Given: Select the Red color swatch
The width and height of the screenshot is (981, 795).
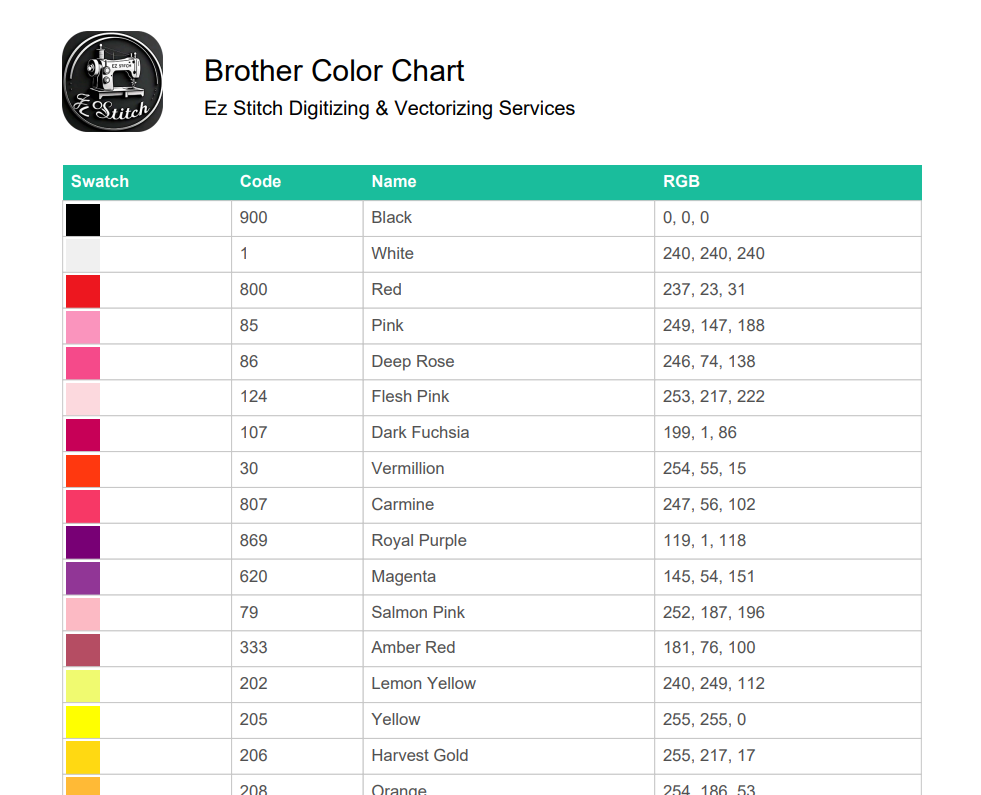Looking at the screenshot, I should [x=83, y=291].
